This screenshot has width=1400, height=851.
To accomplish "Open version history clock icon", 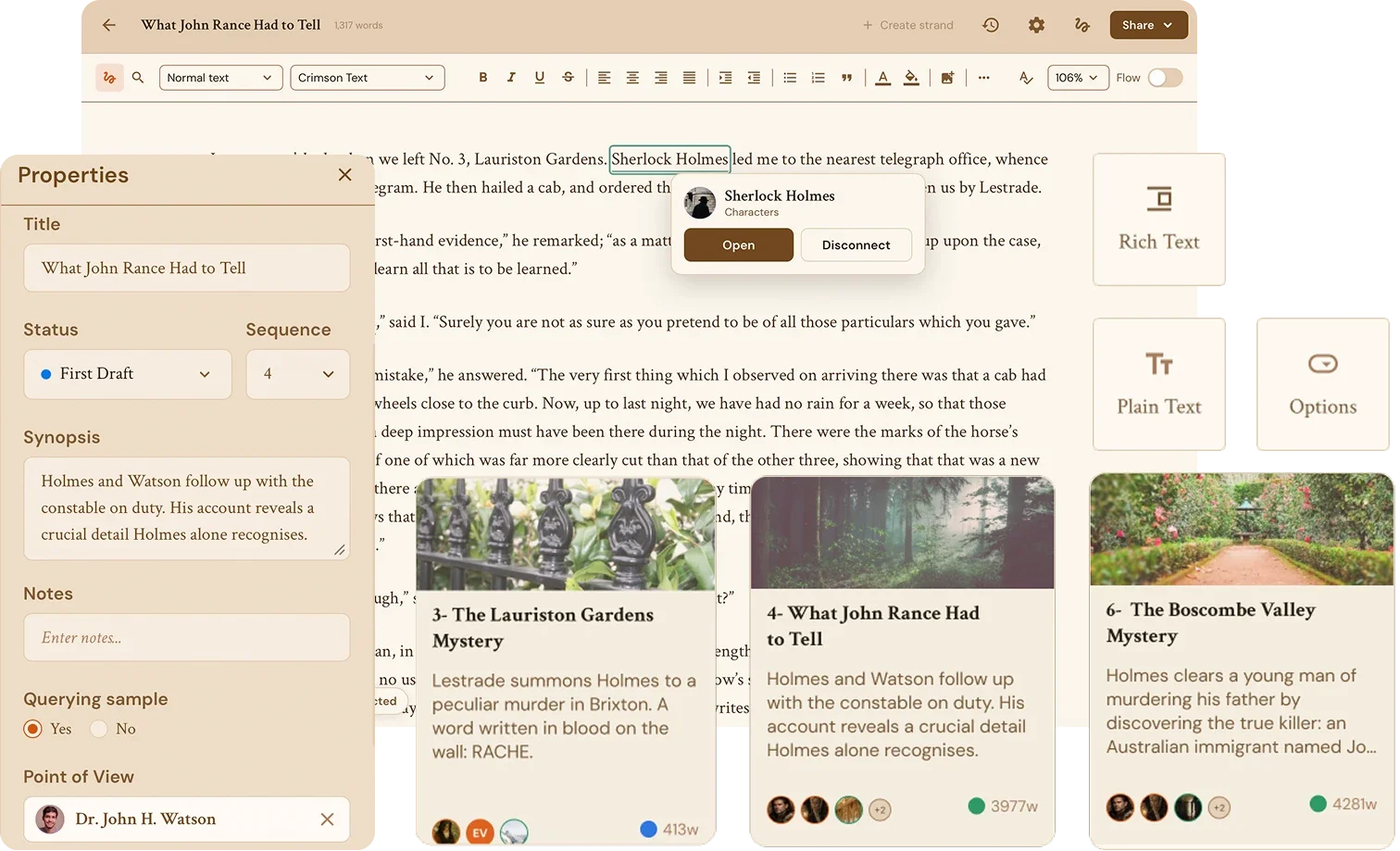I will [x=991, y=25].
